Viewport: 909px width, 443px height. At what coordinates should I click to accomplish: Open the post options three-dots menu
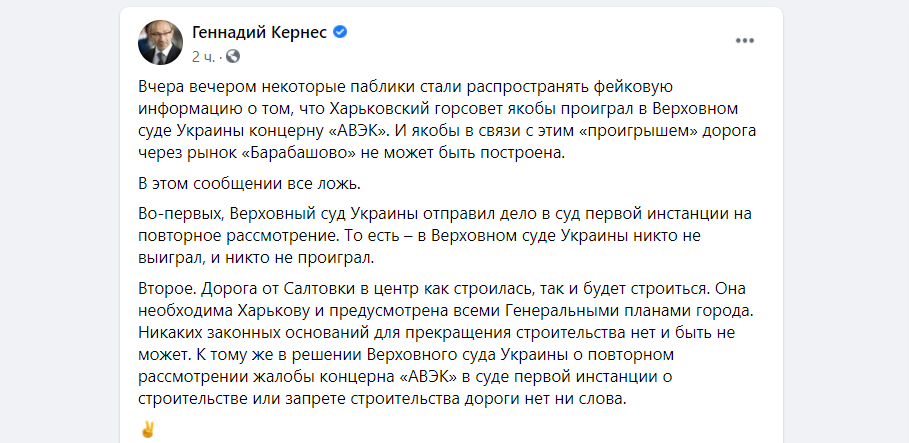pos(744,41)
